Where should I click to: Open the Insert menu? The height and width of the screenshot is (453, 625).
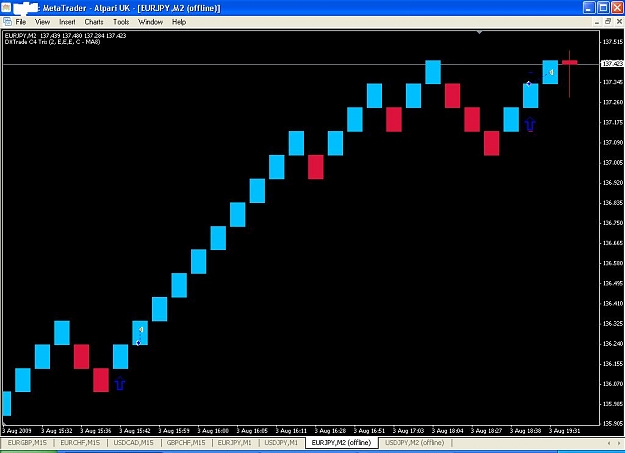click(x=67, y=22)
